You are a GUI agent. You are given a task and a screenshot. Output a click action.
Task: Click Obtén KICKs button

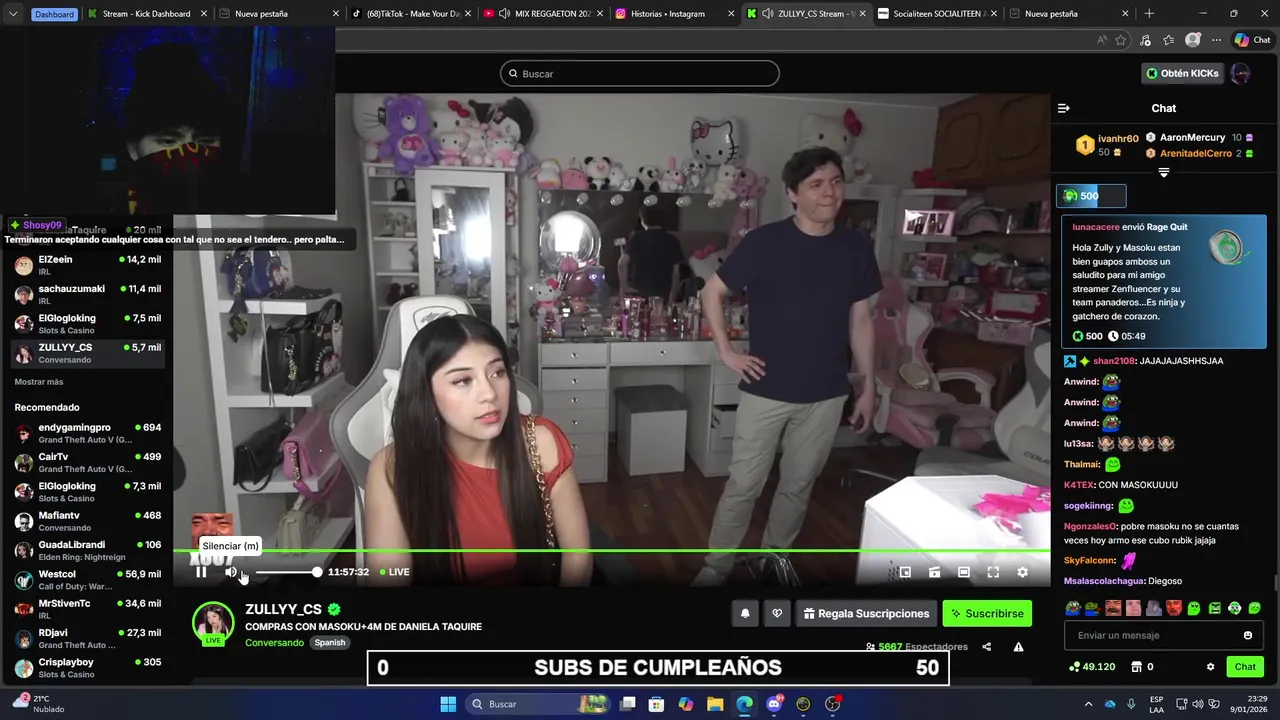click(1183, 73)
